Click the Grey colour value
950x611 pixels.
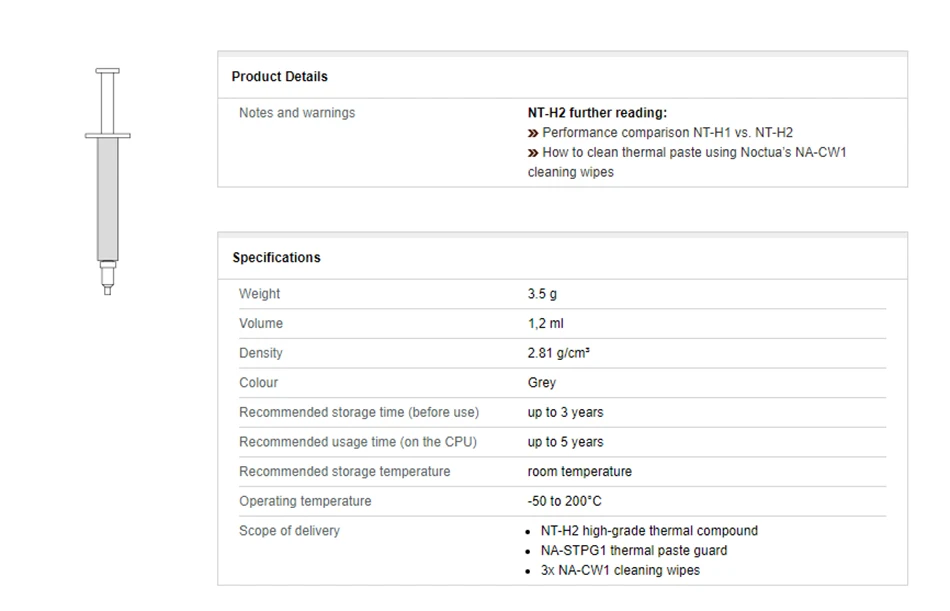tap(541, 382)
